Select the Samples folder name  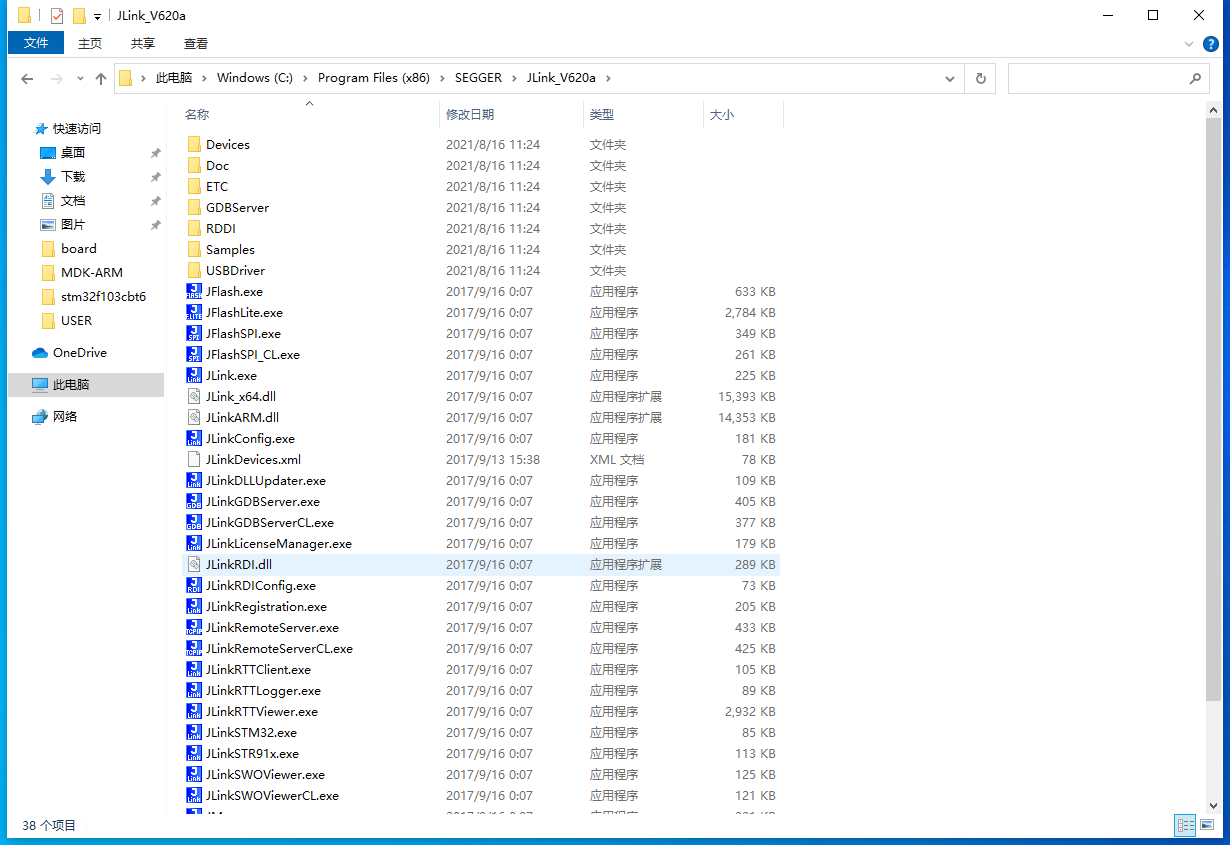click(x=230, y=250)
